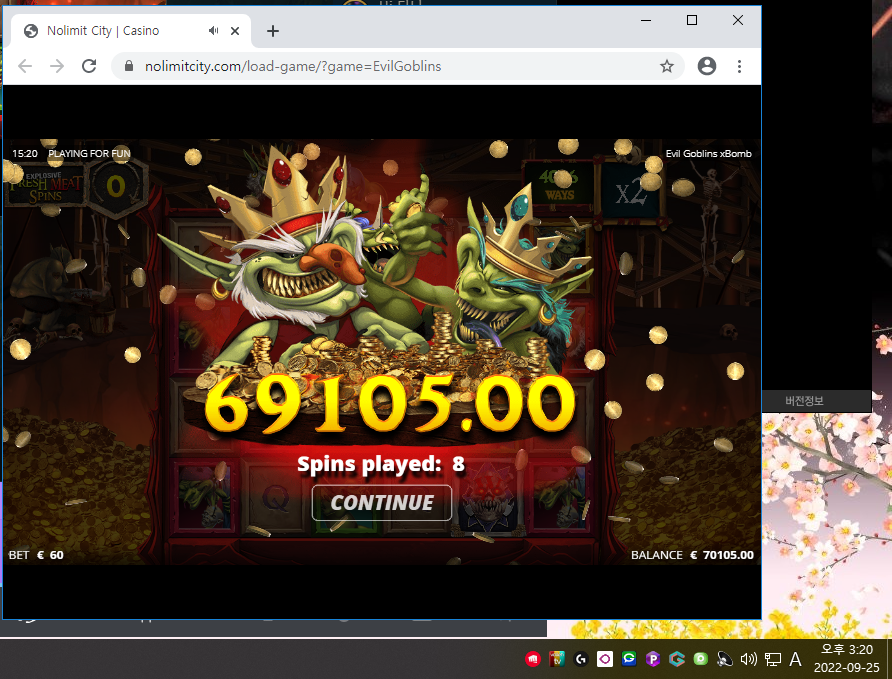The image size is (892, 679).
Task: Open the system volume control in the tray
Action: click(x=748, y=659)
